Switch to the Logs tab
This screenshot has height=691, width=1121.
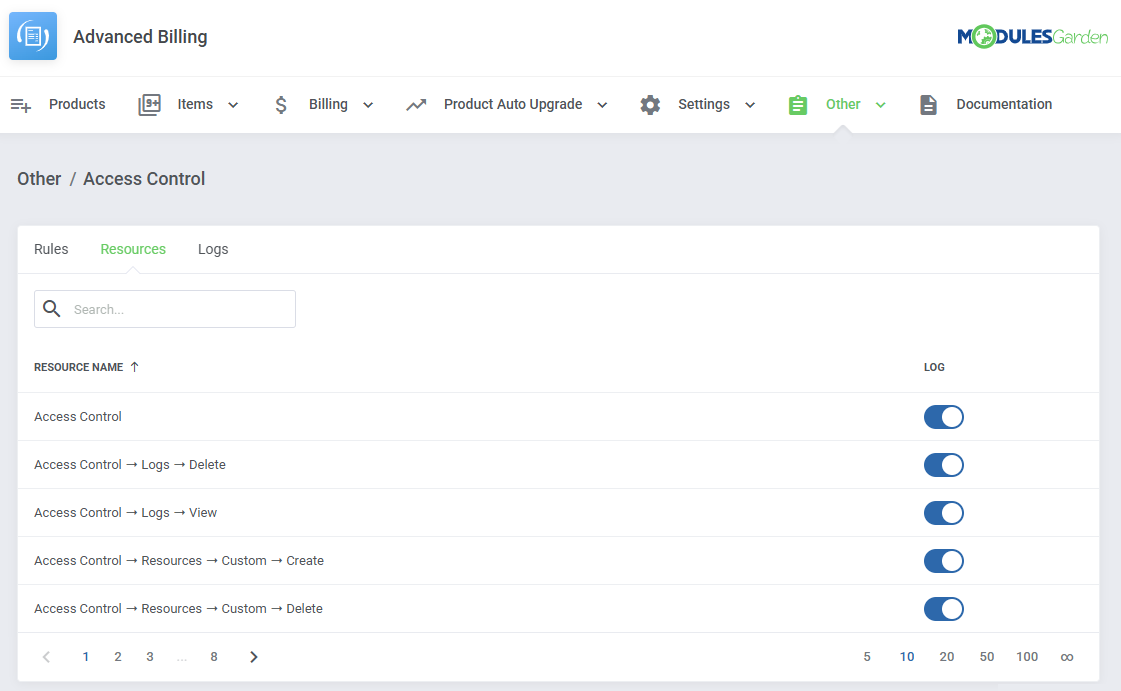coord(213,249)
